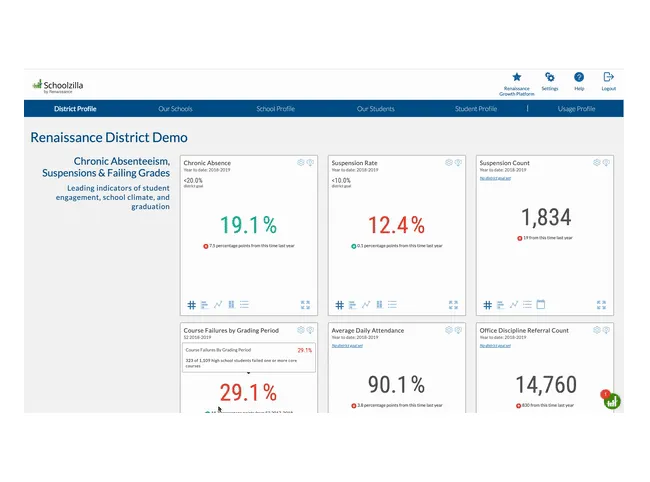
Task: Open gear settings on Course Failures card
Action: (301, 330)
